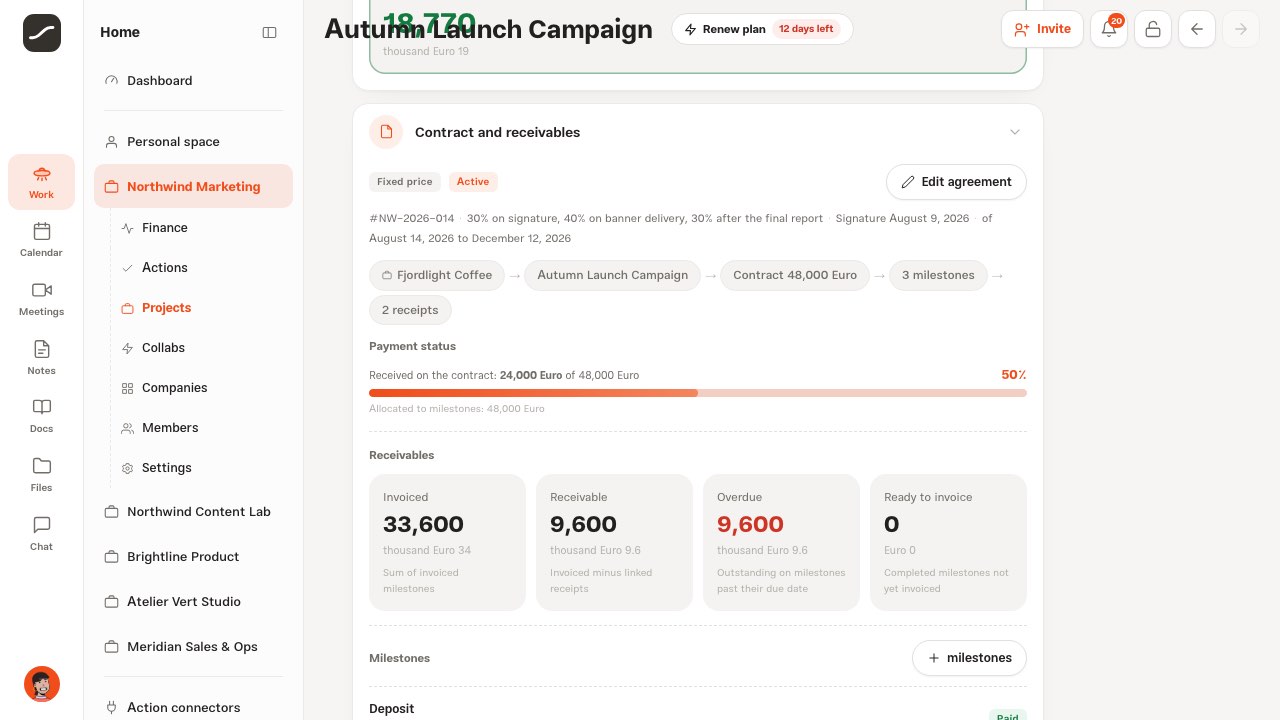Go forward with right arrow
Screen dimensions: 1280x720
click(1241, 29)
